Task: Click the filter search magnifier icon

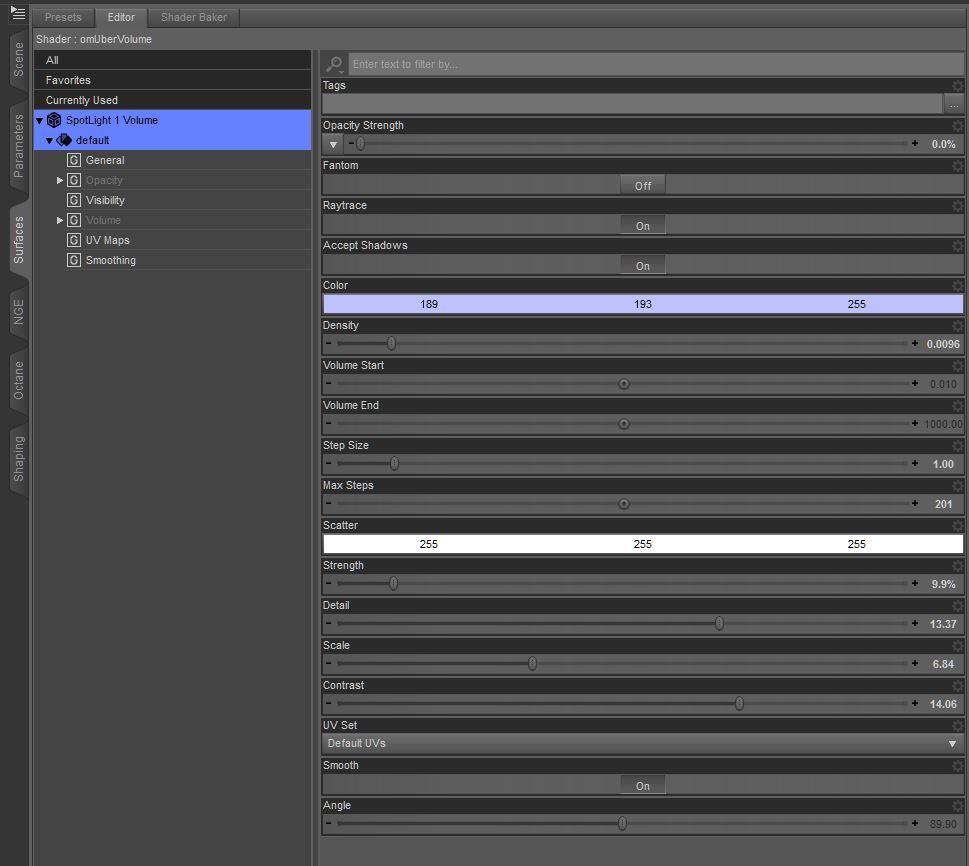Action: [334, 64]
